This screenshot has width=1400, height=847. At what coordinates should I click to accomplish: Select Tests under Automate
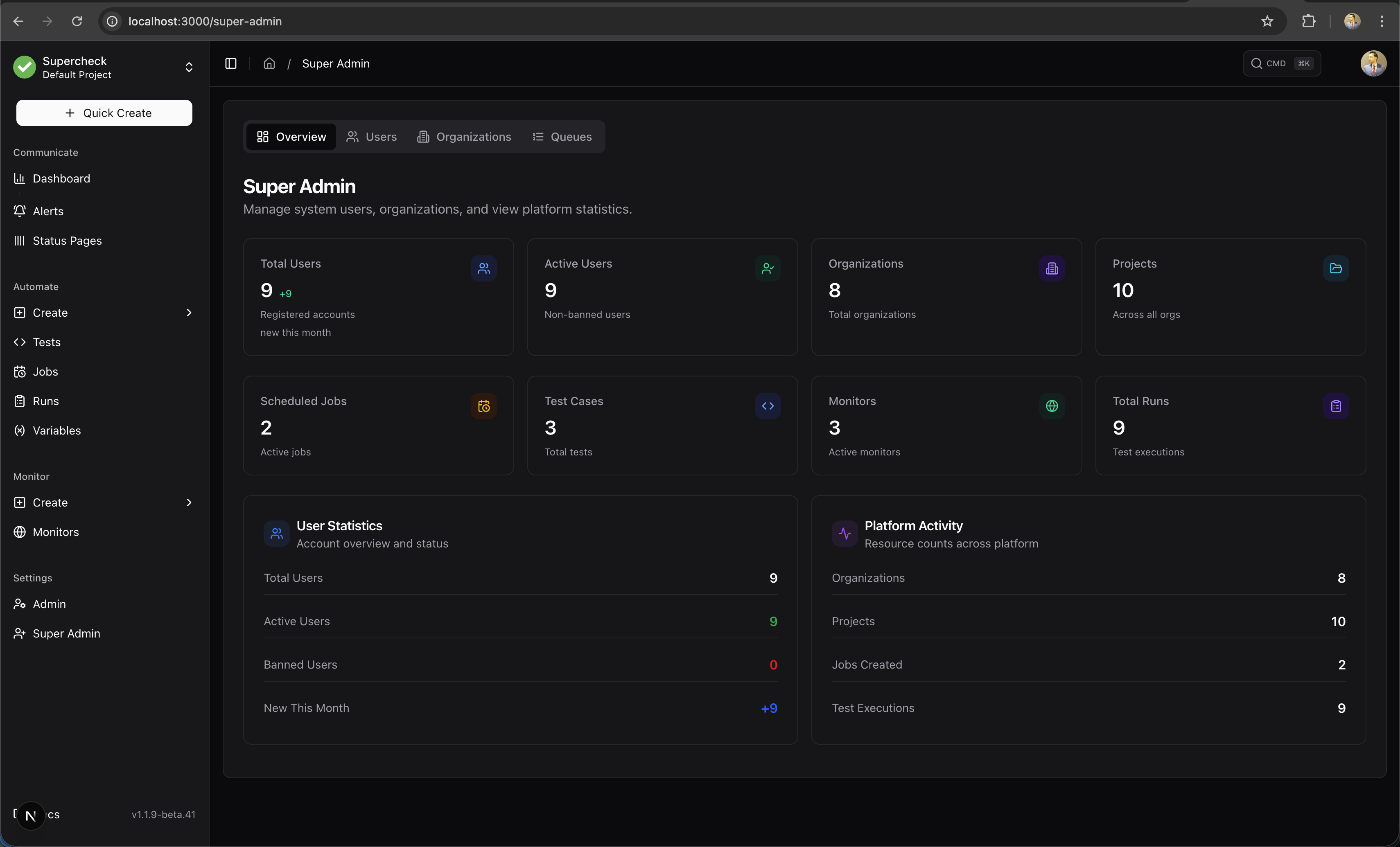[47, 342]
